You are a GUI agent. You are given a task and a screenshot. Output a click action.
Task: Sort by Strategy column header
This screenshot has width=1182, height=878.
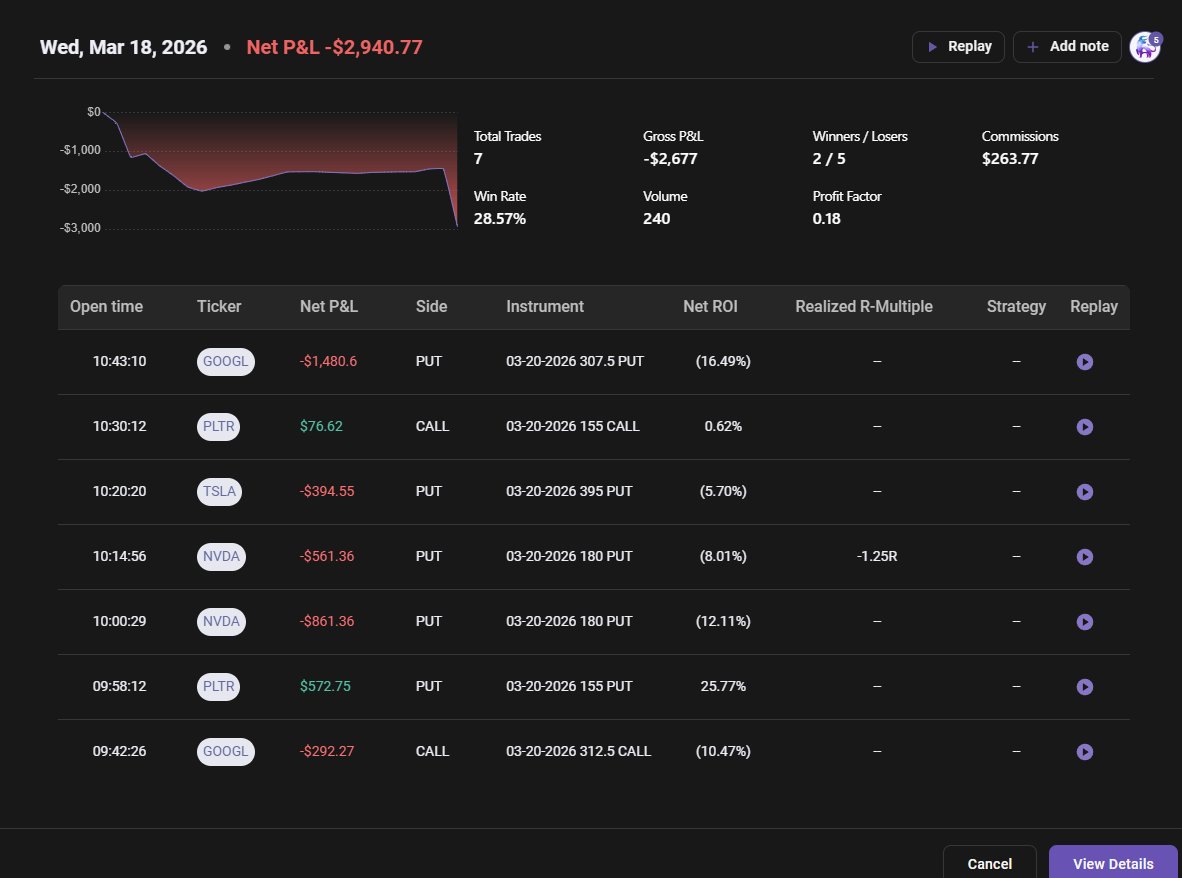point(1016,307)
